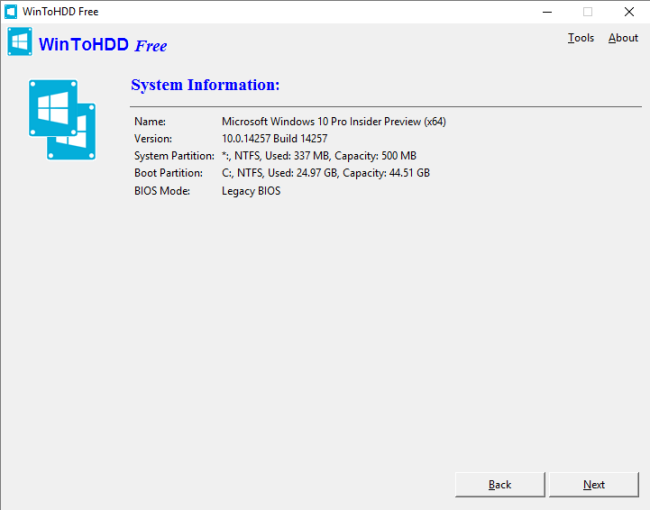
Task: Select the version 10.0.14257 Build 14257 text
Action: click(x=274, y=138)
